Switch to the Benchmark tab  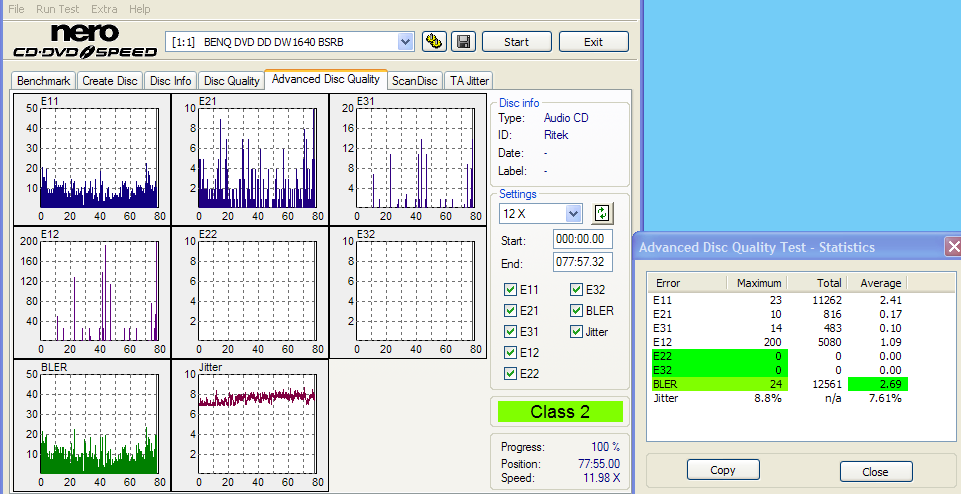pos(44,80)
